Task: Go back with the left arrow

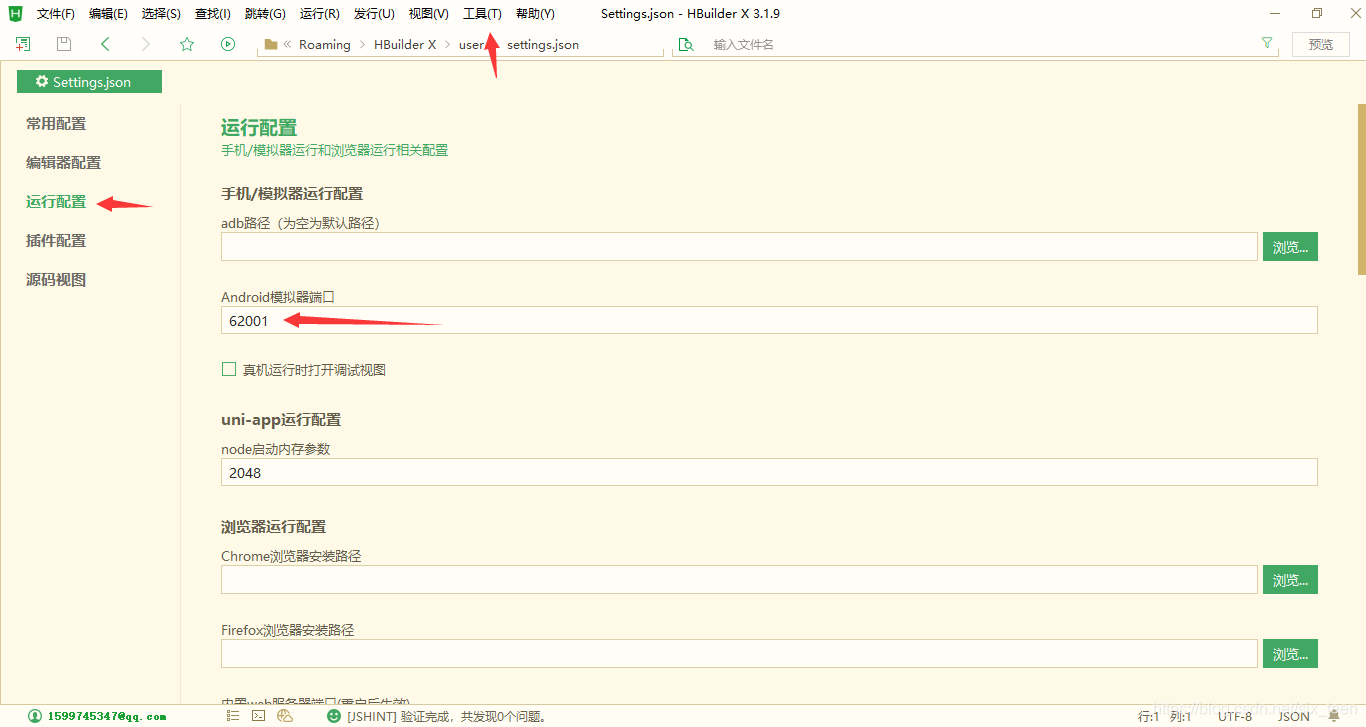Action: pos(105,44)
